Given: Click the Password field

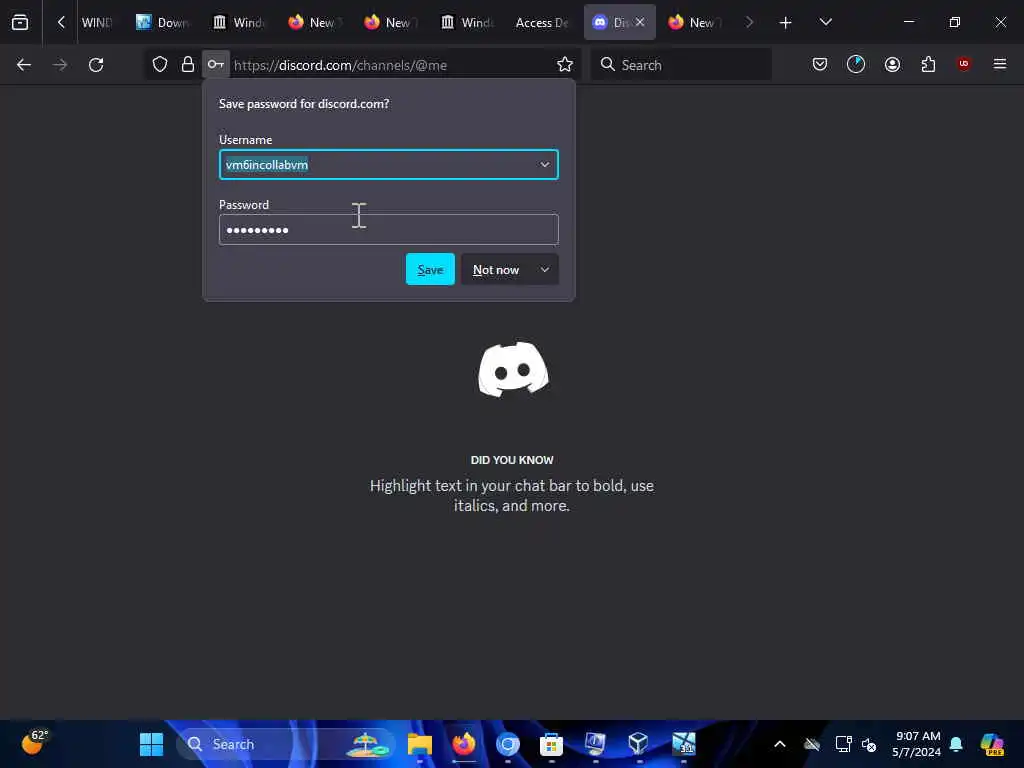Looking at the screenshot, I should pos(389,230).
